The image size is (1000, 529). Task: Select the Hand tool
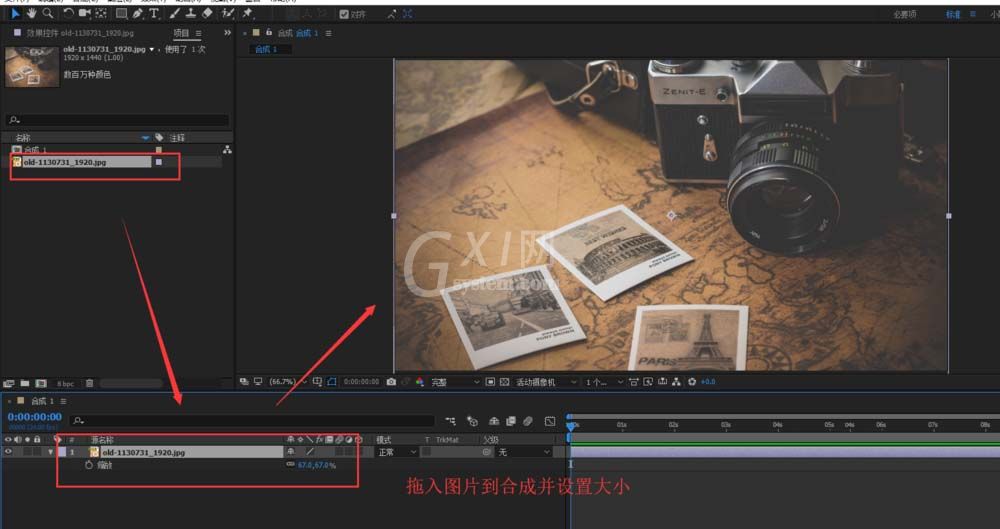(x=31, y=13)
